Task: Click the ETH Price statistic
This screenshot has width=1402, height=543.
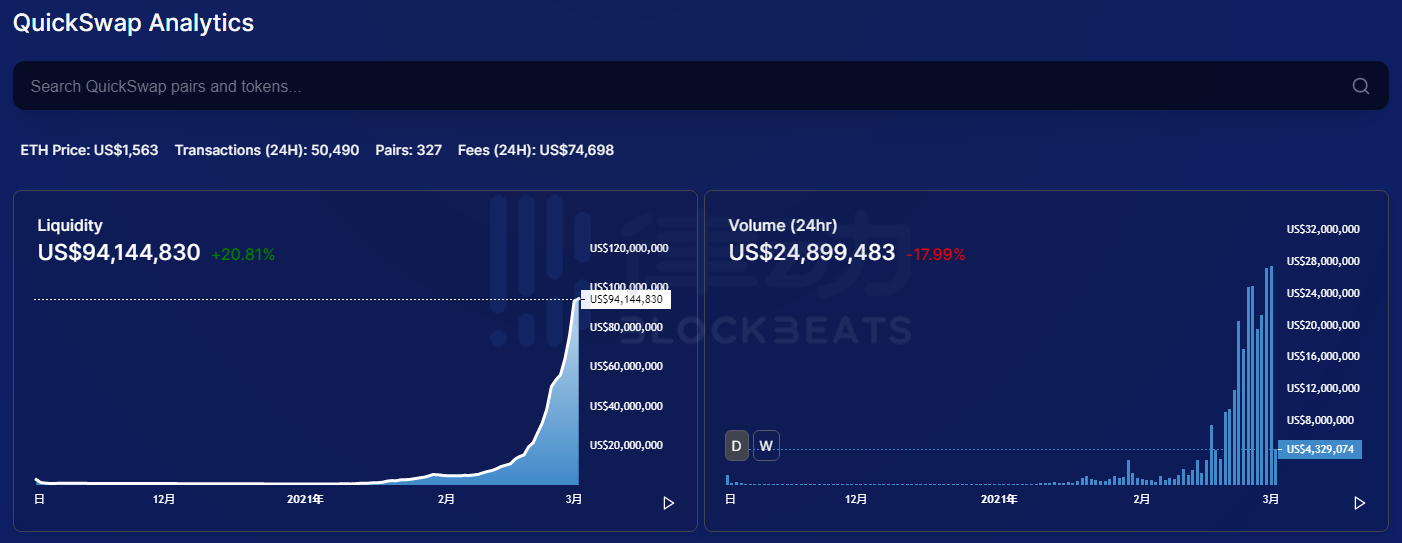Action: [89, 150]
